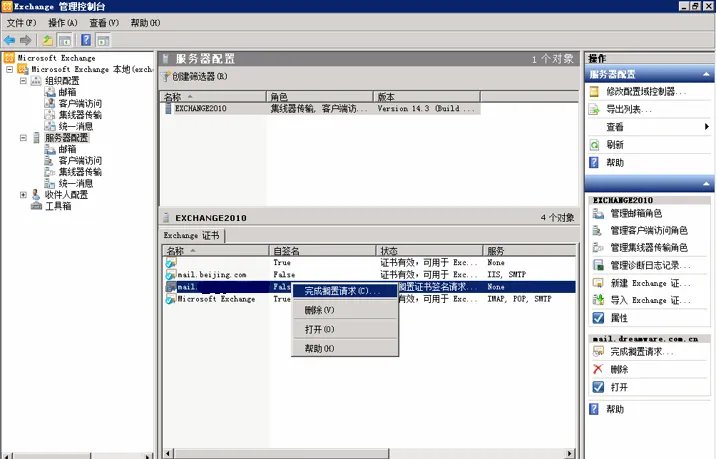
Task: Select 客户端访问 under 组织配置
Action: [80, 103]
